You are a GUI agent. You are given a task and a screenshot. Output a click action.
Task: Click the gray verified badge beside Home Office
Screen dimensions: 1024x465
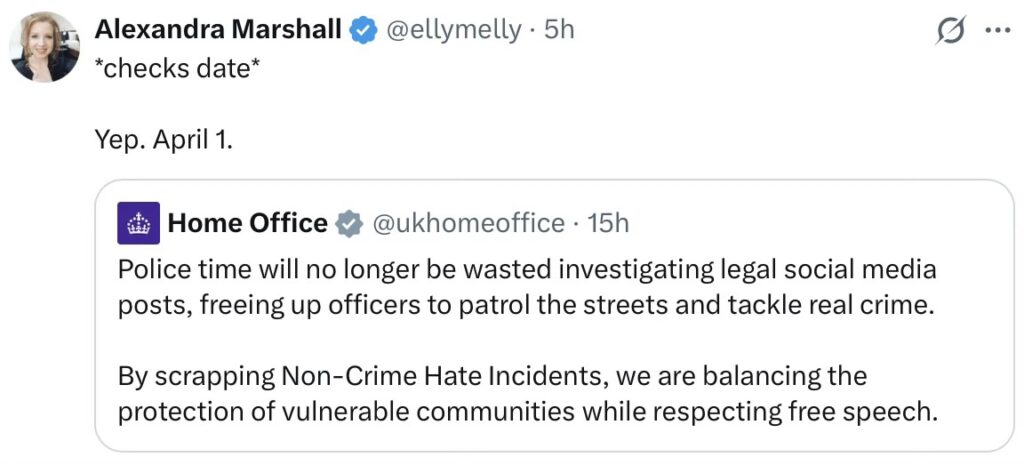point(348,223)
